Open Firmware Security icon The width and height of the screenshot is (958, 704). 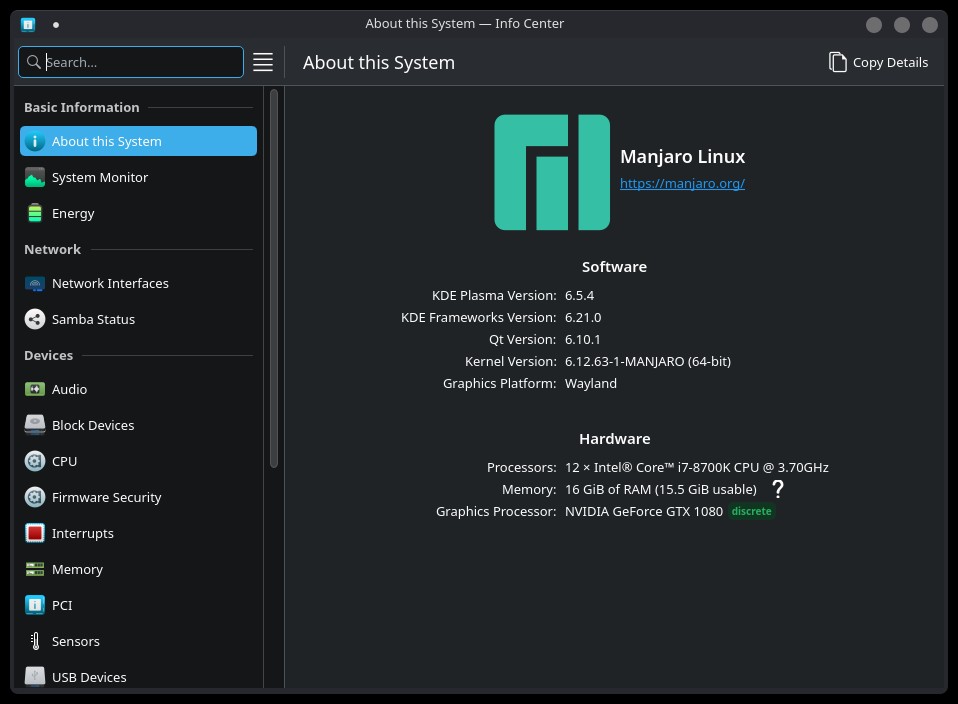[x=35, y=497]
